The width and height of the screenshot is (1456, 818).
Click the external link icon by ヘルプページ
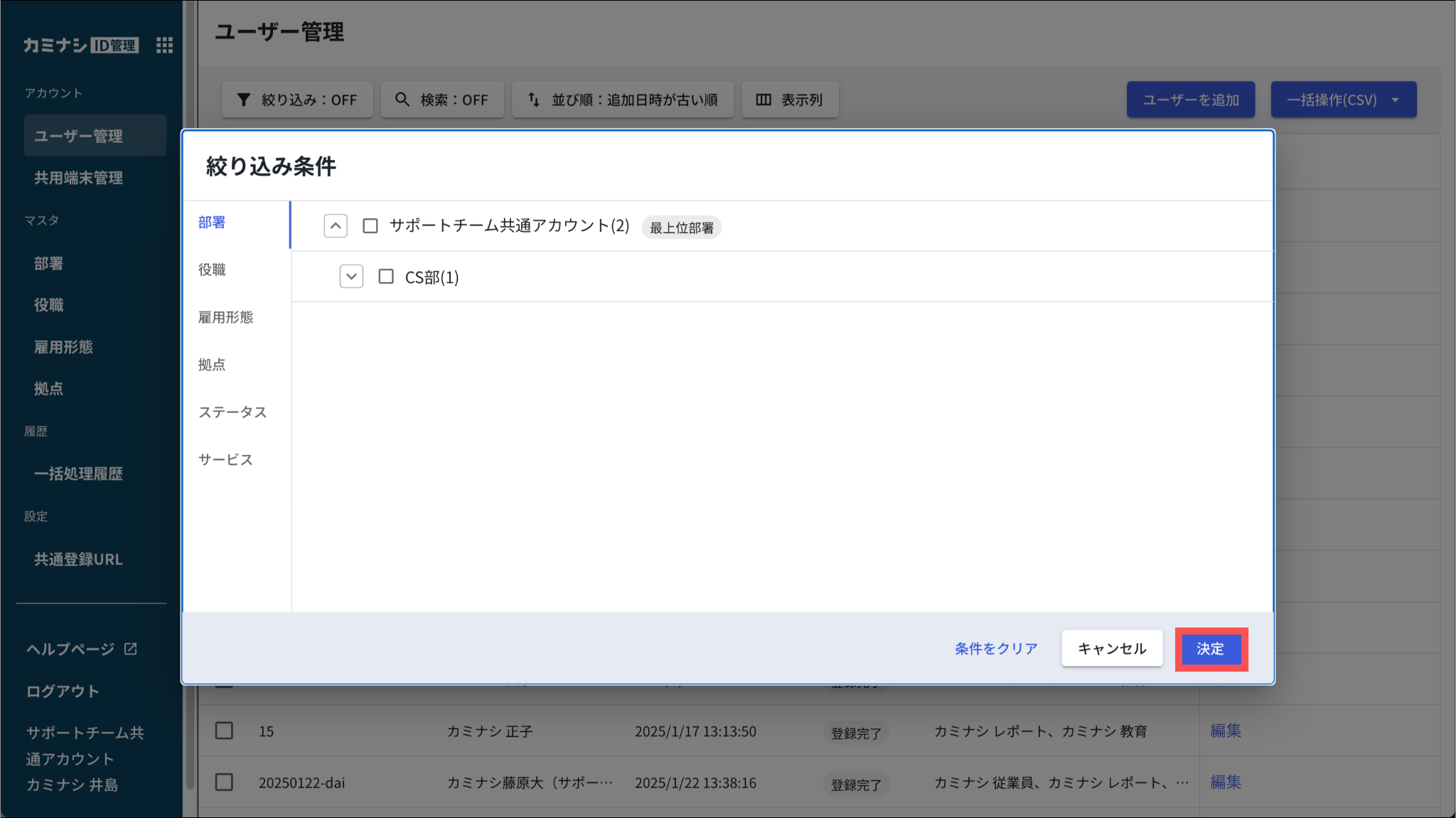pos(131,649)
